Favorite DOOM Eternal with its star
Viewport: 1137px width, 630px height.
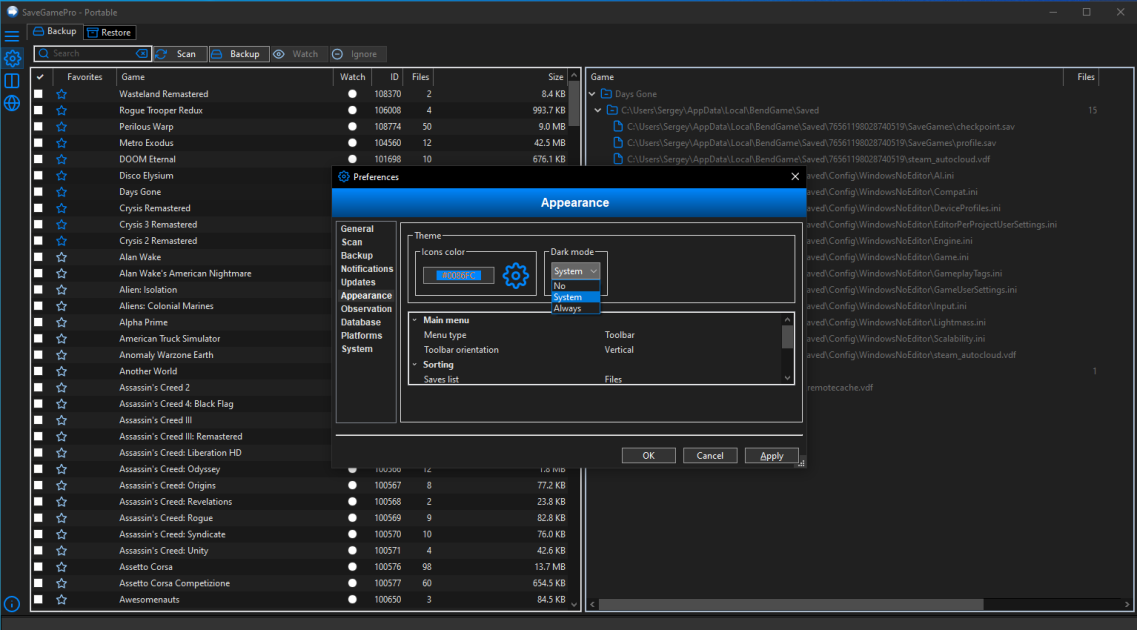[62, 159]
